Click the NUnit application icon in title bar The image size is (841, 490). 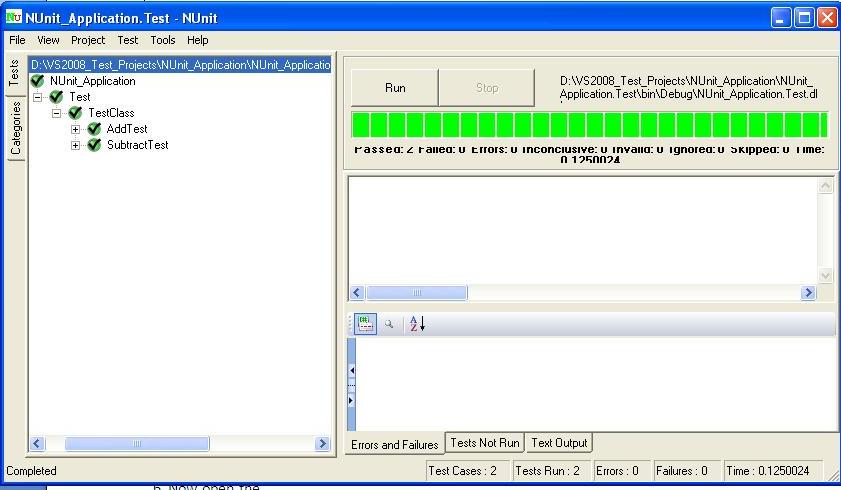coord(13,18)
